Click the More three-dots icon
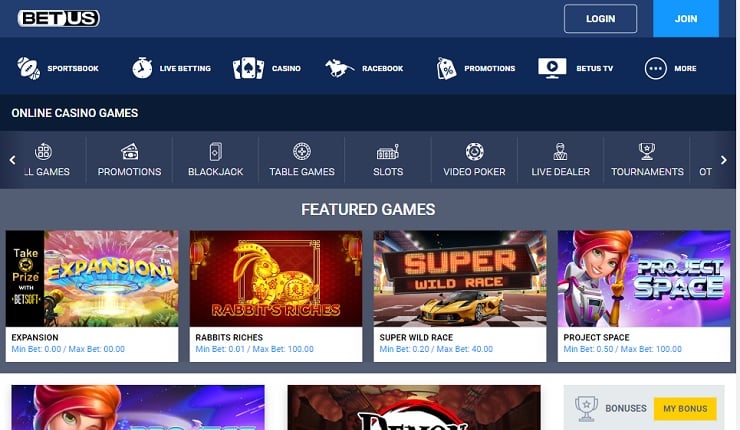 [656, 68]
